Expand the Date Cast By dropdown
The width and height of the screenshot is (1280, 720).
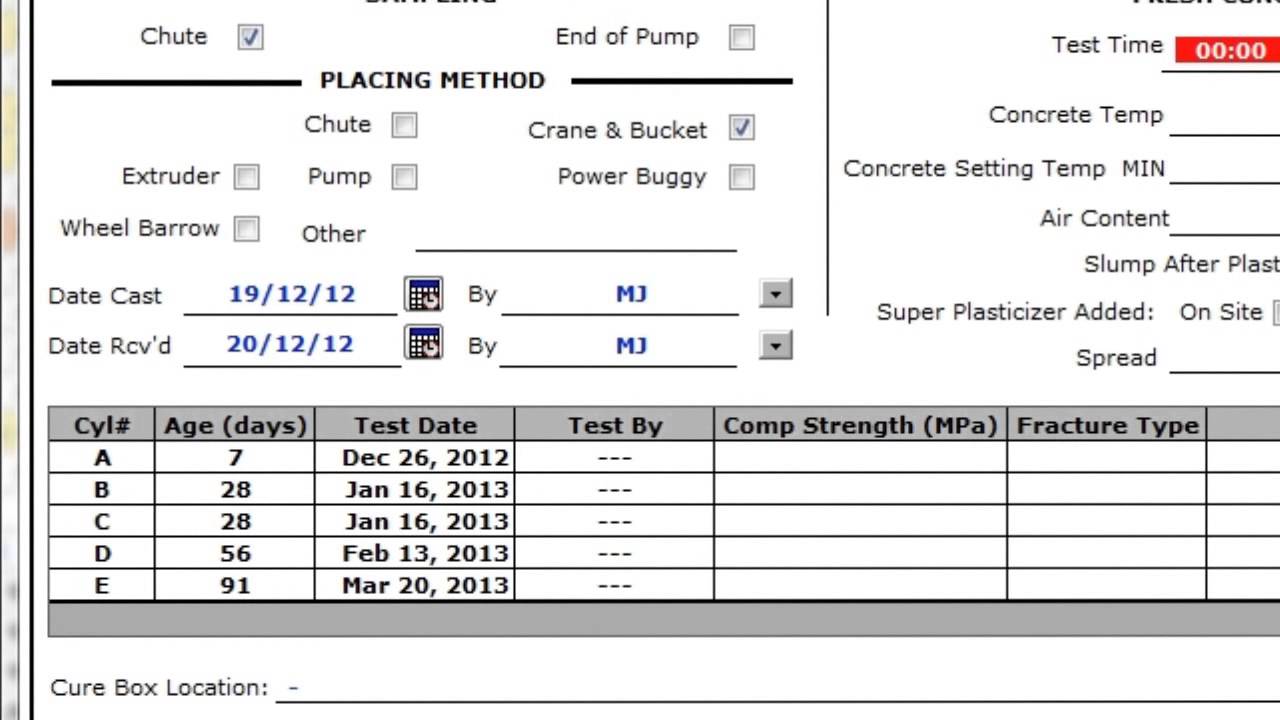(x=776, y=294)
